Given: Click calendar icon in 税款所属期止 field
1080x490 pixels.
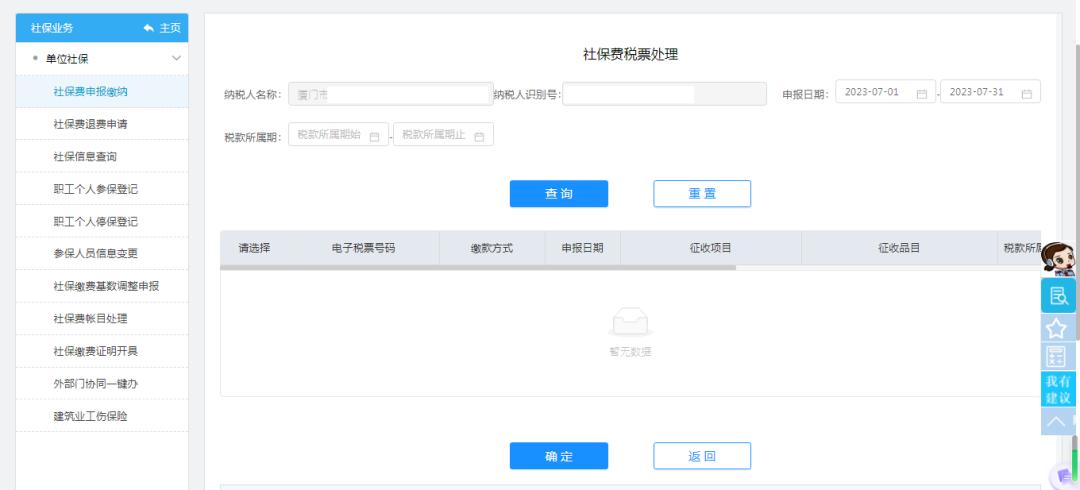Looking at the screenshot, I should [479, 136].
